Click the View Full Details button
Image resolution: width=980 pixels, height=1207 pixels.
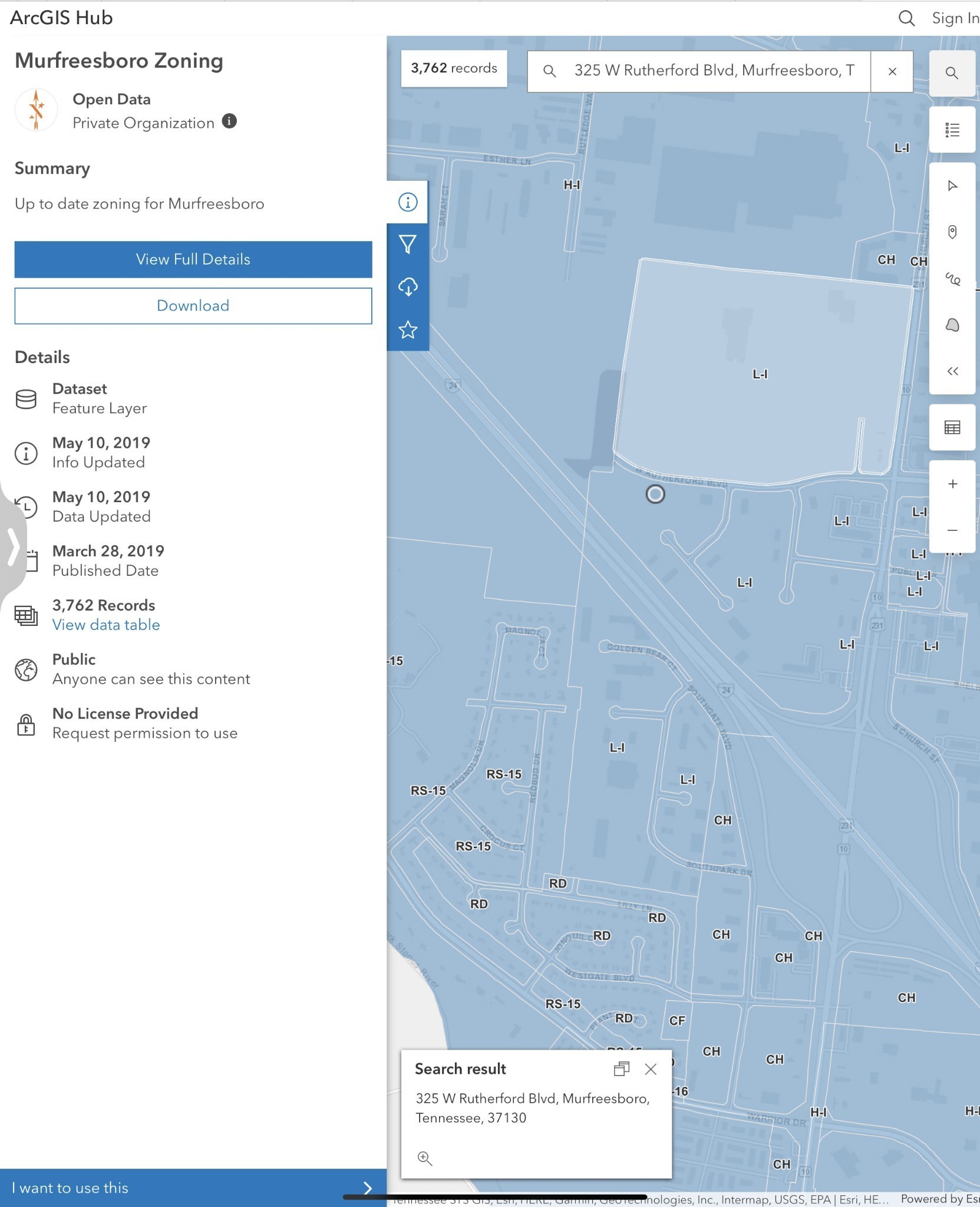[x=193, y=259]
